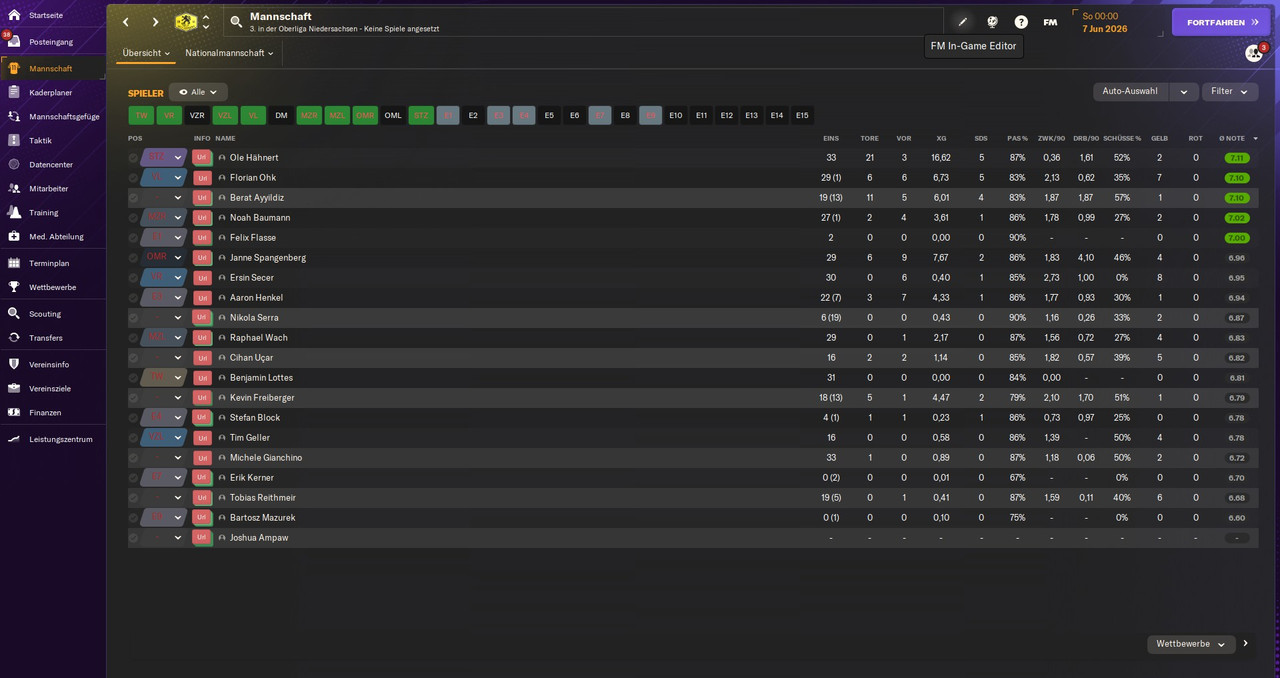Screen dimensions: 1280x678
Task: Expand the Nationalmannschaft dropdown
Action: (x=229, y=53)
